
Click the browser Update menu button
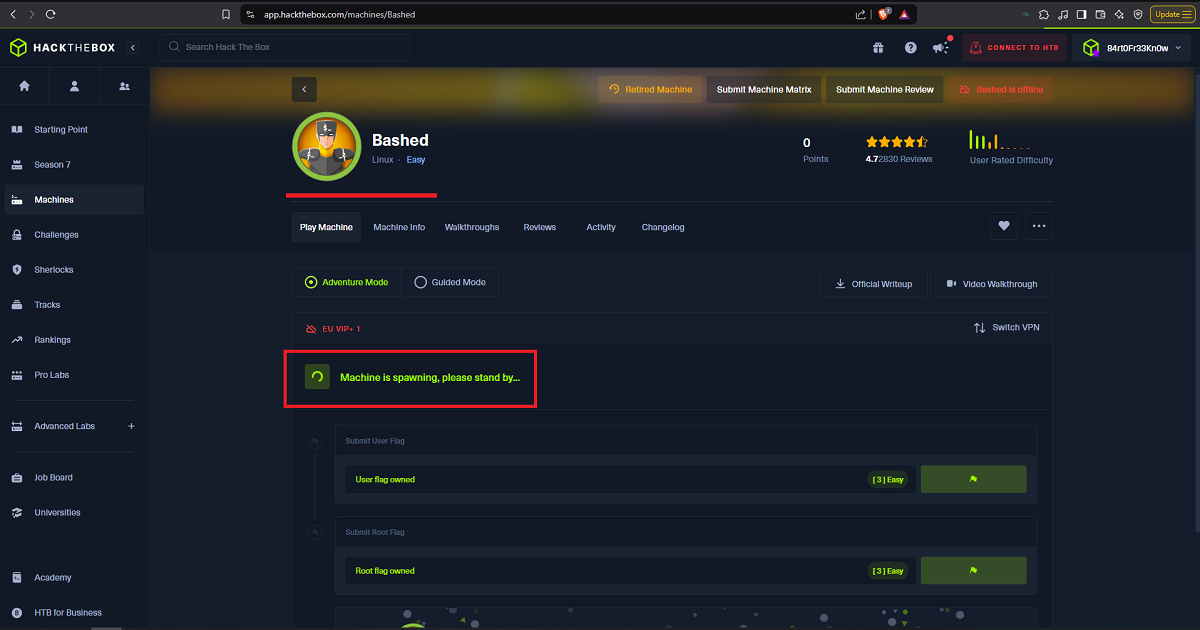click(x=1172, y=14)
